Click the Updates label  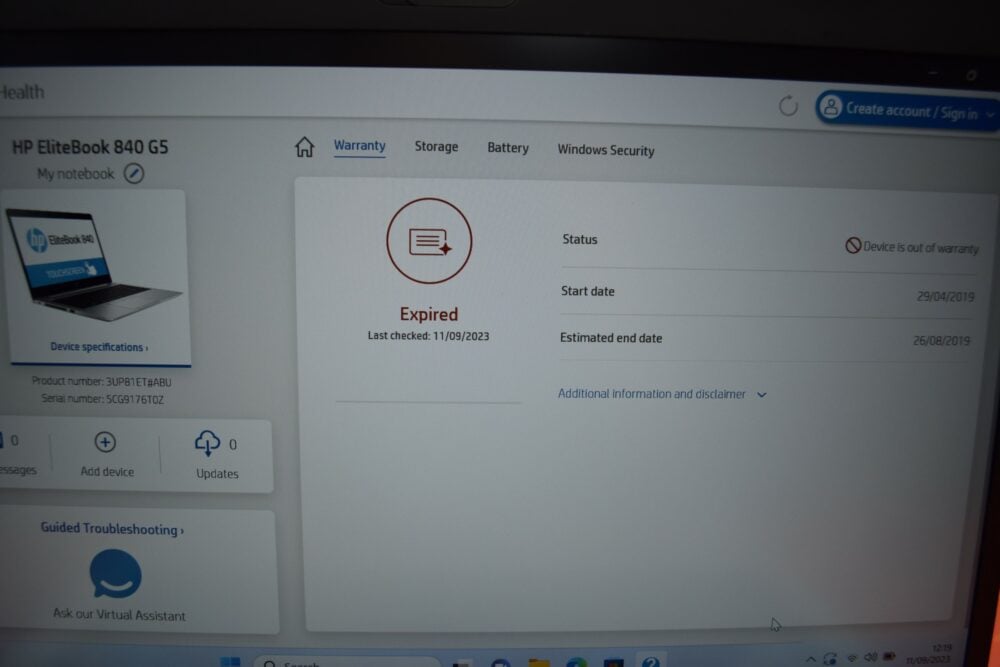click(x=217, y=474)
